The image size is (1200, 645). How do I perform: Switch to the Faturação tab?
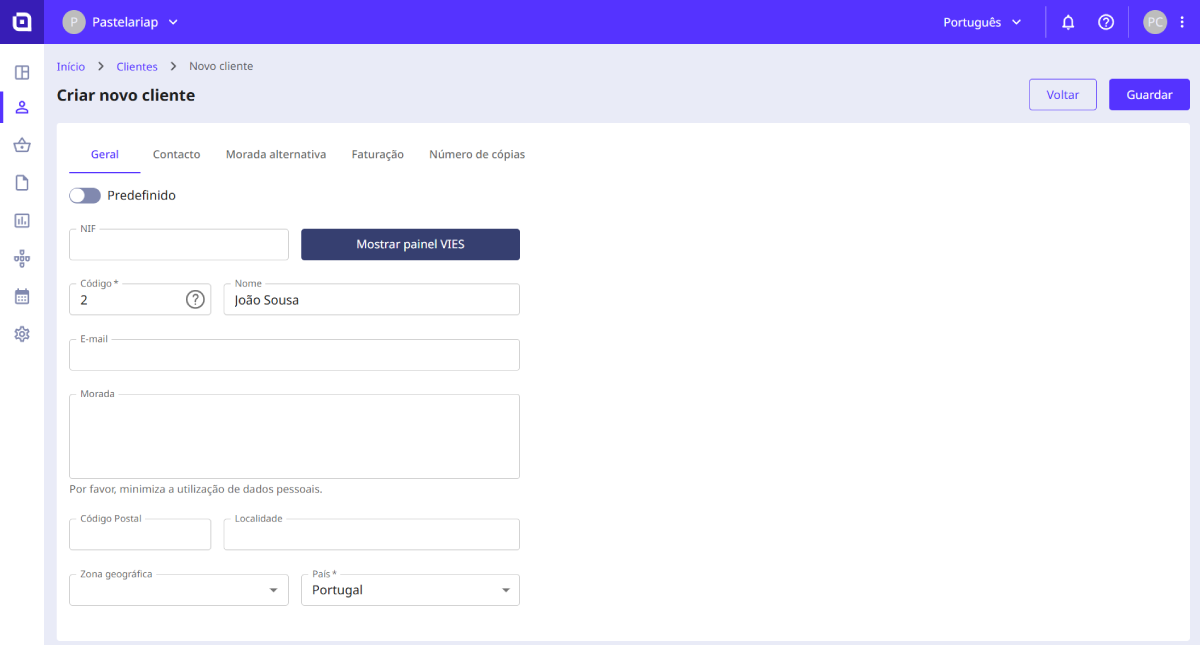pos(377,154)
